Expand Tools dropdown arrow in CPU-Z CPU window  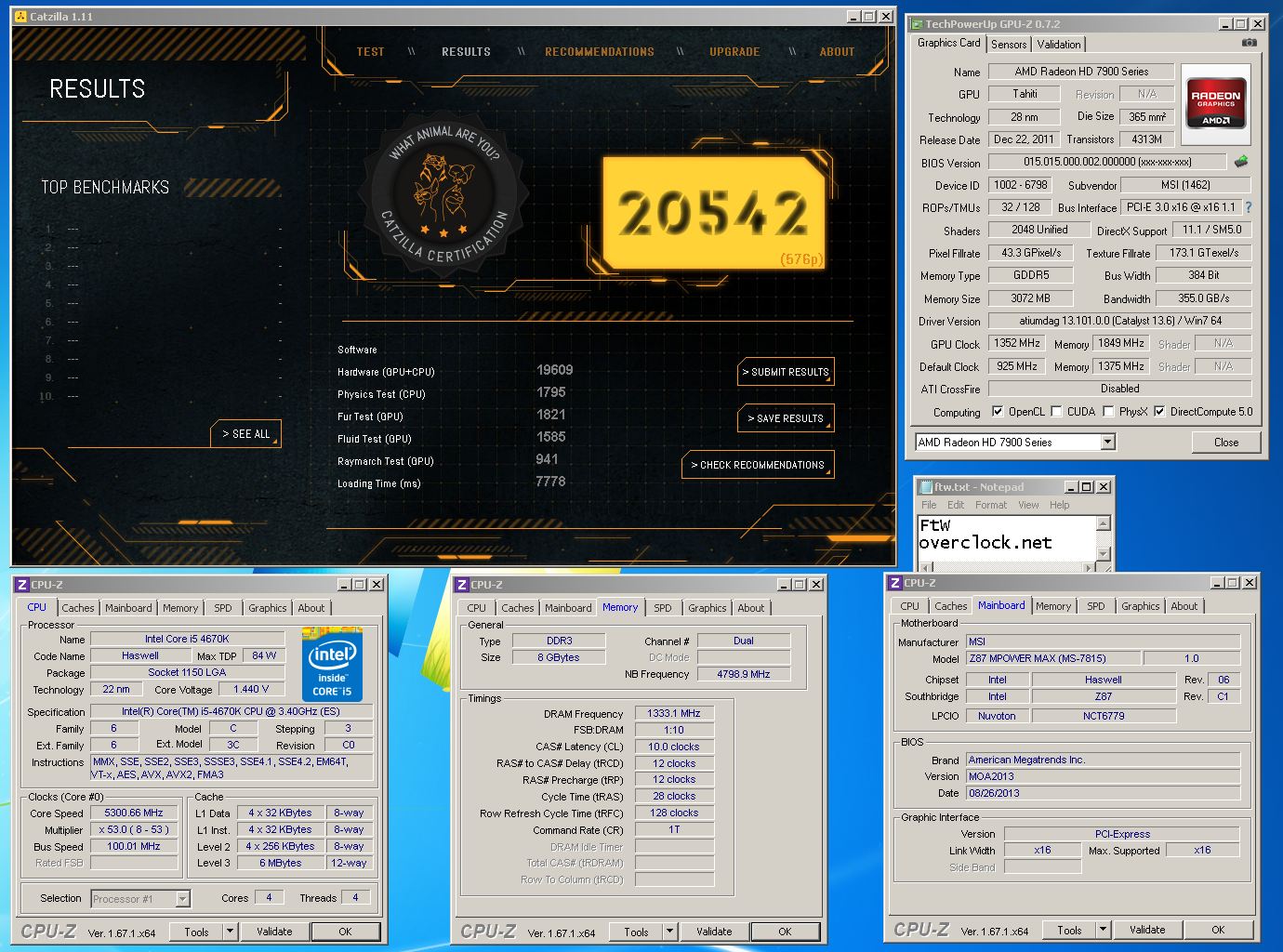click(x=230, y=932)
